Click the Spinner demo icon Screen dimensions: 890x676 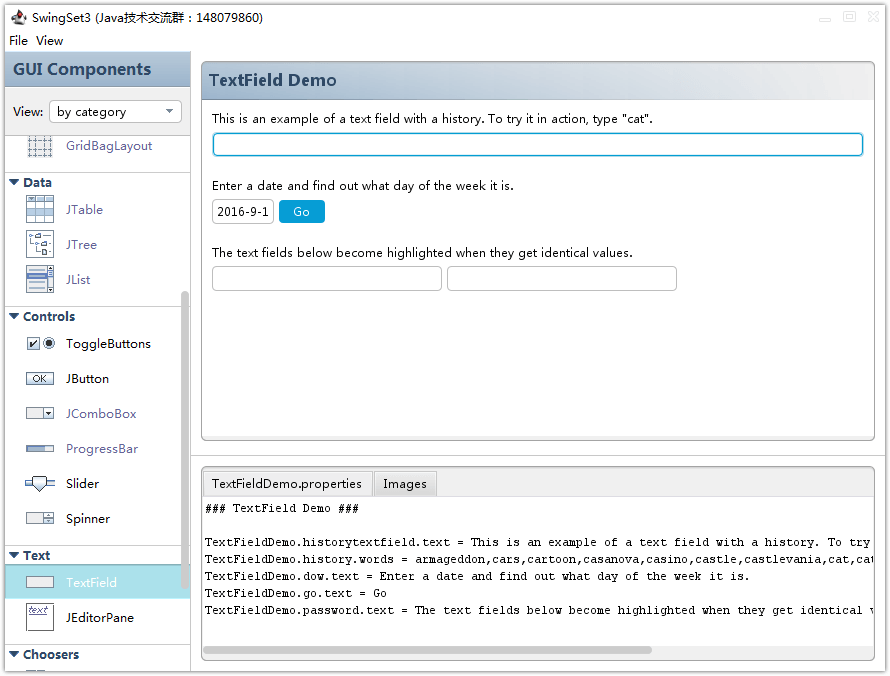click(40, 518)
